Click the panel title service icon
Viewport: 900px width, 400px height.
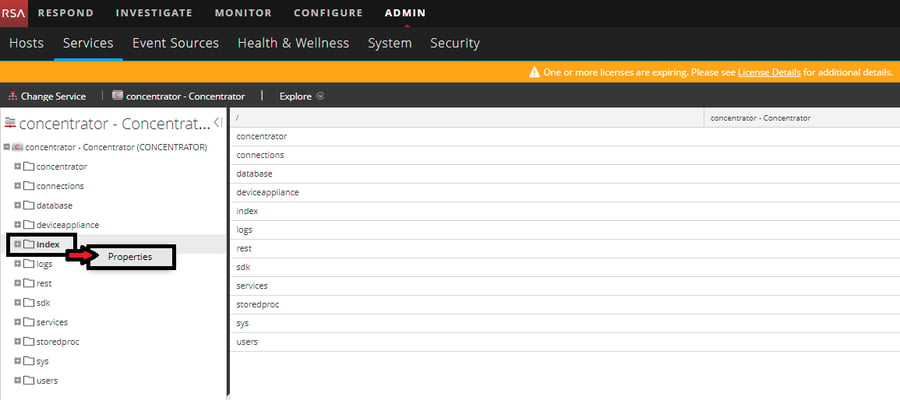pyautogui.click(x=10, y=123)
